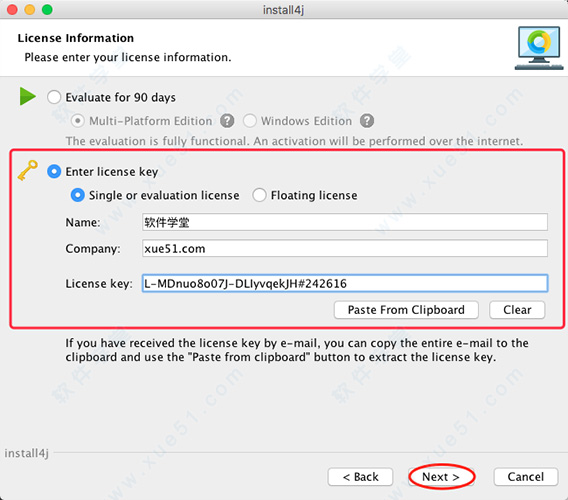Cancel the install4j setup wizard
The image size is (568, 500).
coord(526,477)
